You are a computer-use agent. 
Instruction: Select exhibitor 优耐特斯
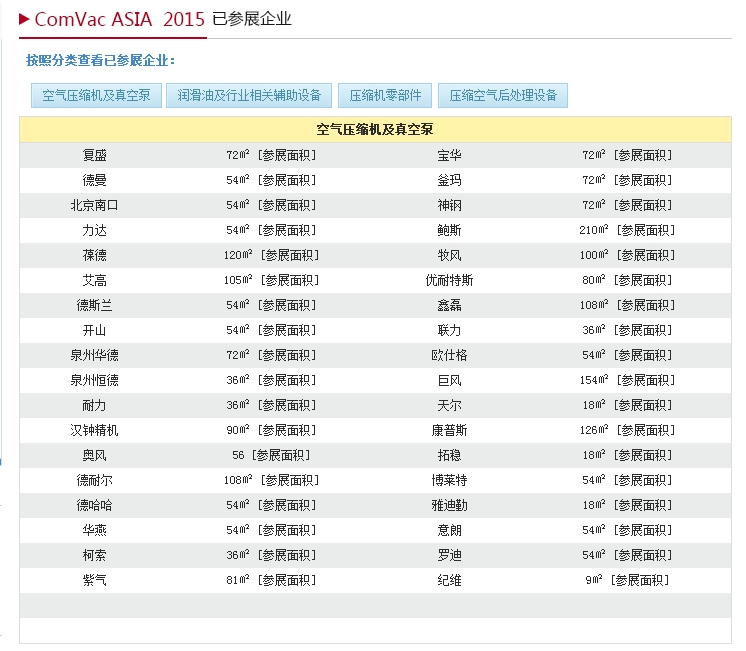coord(449,280)
